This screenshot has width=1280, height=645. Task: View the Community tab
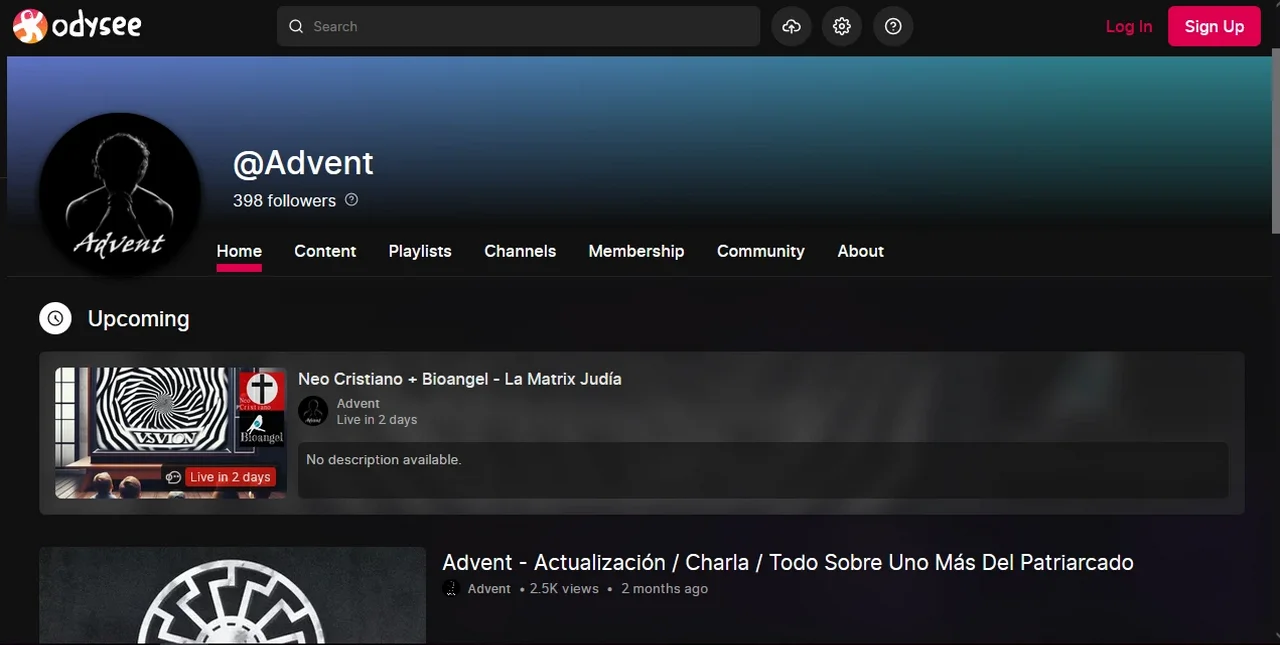[760, 251]
